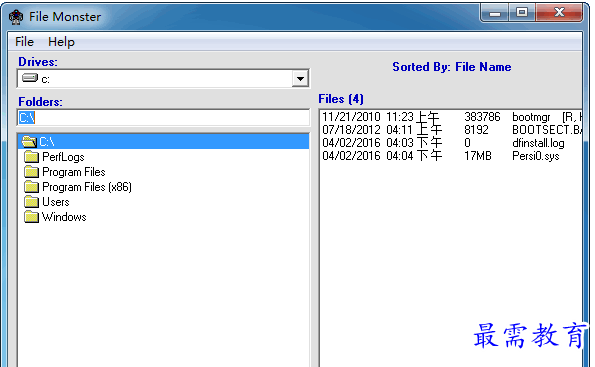Open the File menu

24,41
